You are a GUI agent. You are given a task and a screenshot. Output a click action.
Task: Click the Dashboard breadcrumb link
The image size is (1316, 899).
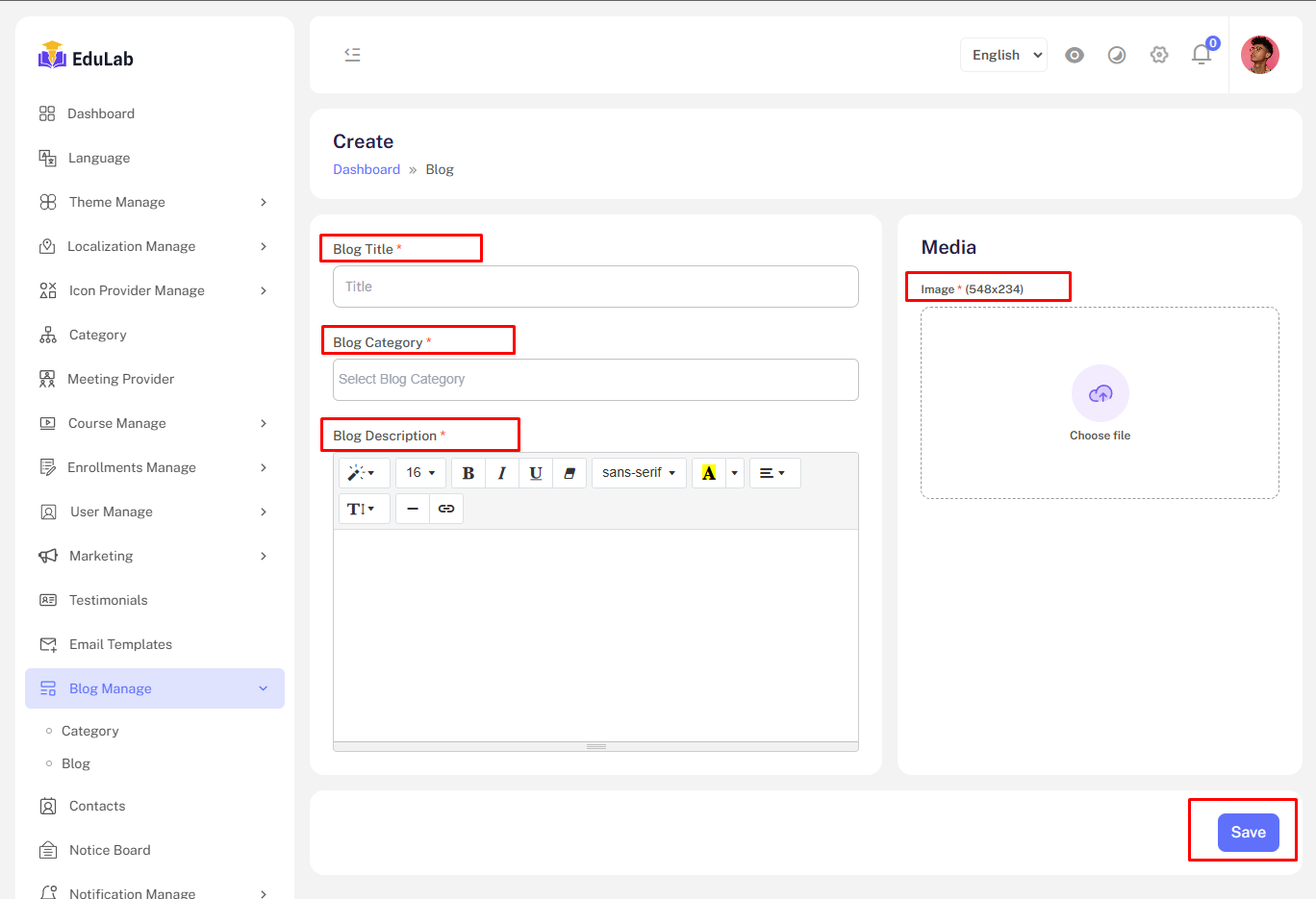coord(367,169)
